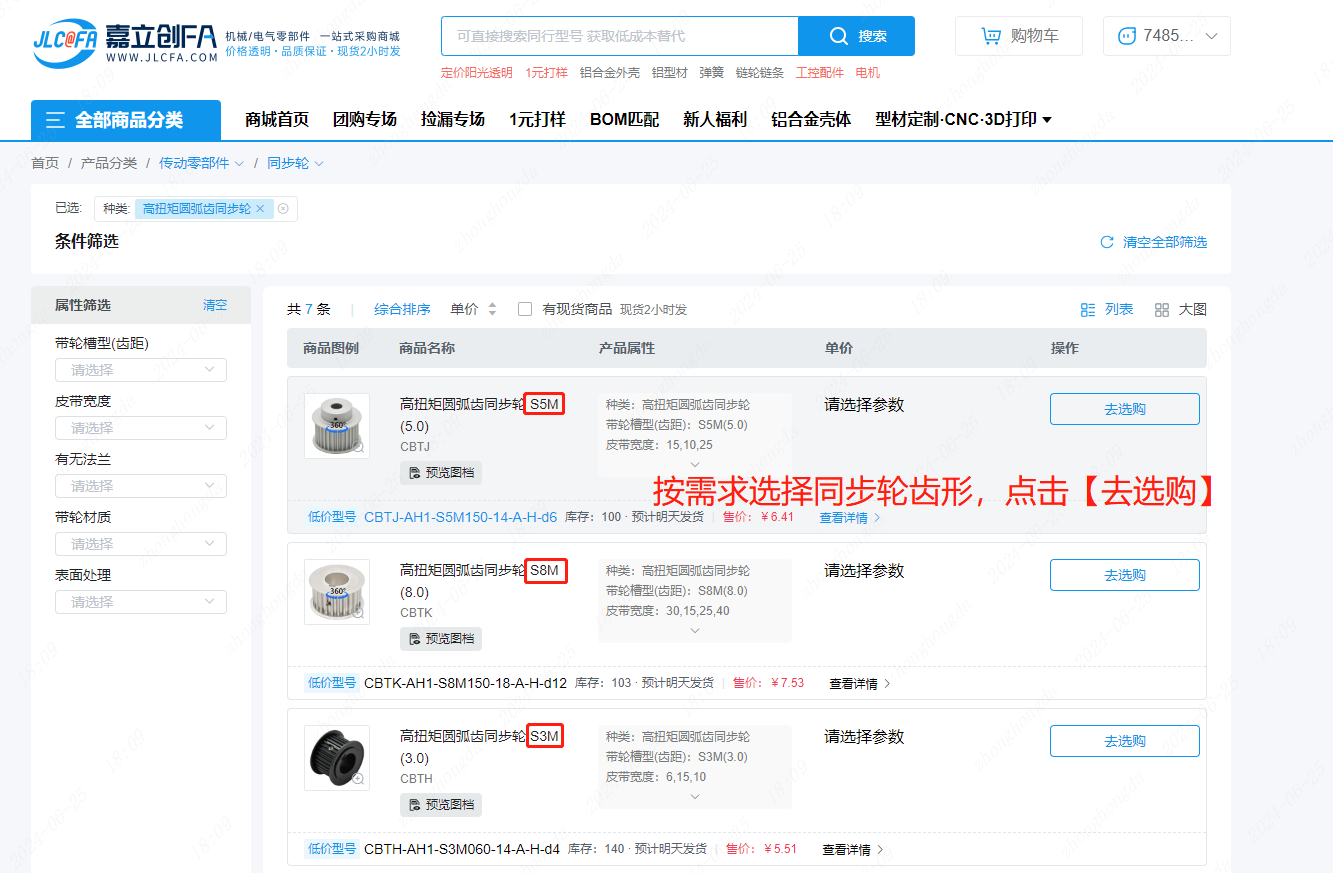Preview drawings for CBTK product
Image resolution: width=1333 pixels, height=873 pixels.
[x=441, y=638]
